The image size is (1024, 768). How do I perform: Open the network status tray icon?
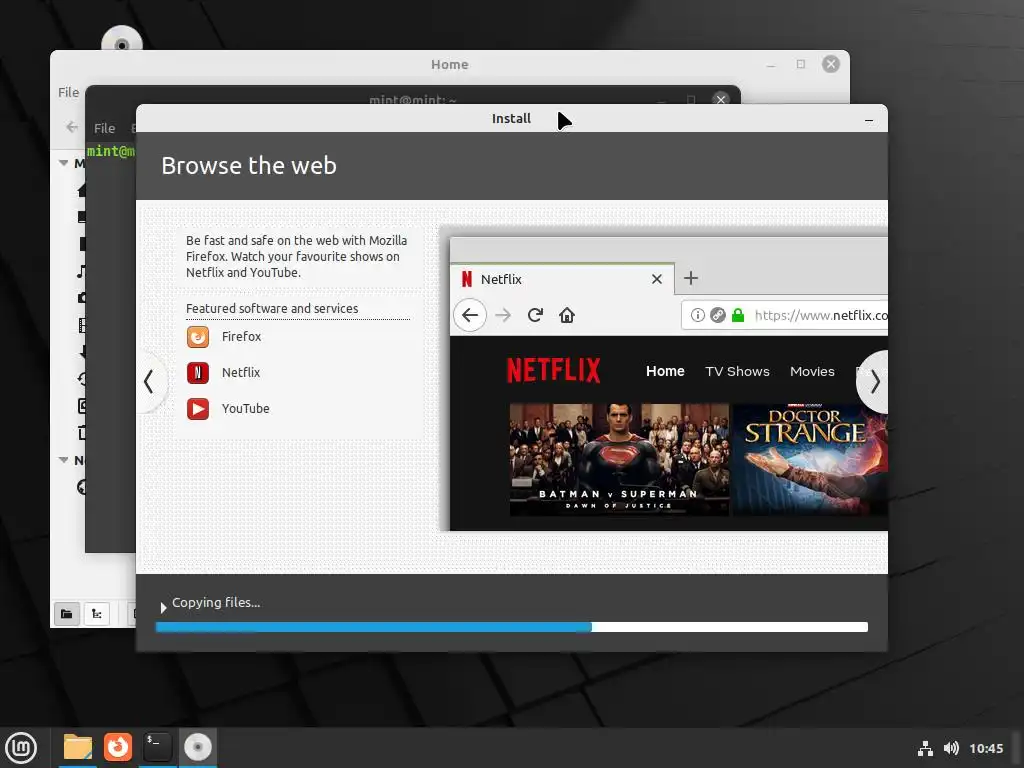tap(925, 748)
